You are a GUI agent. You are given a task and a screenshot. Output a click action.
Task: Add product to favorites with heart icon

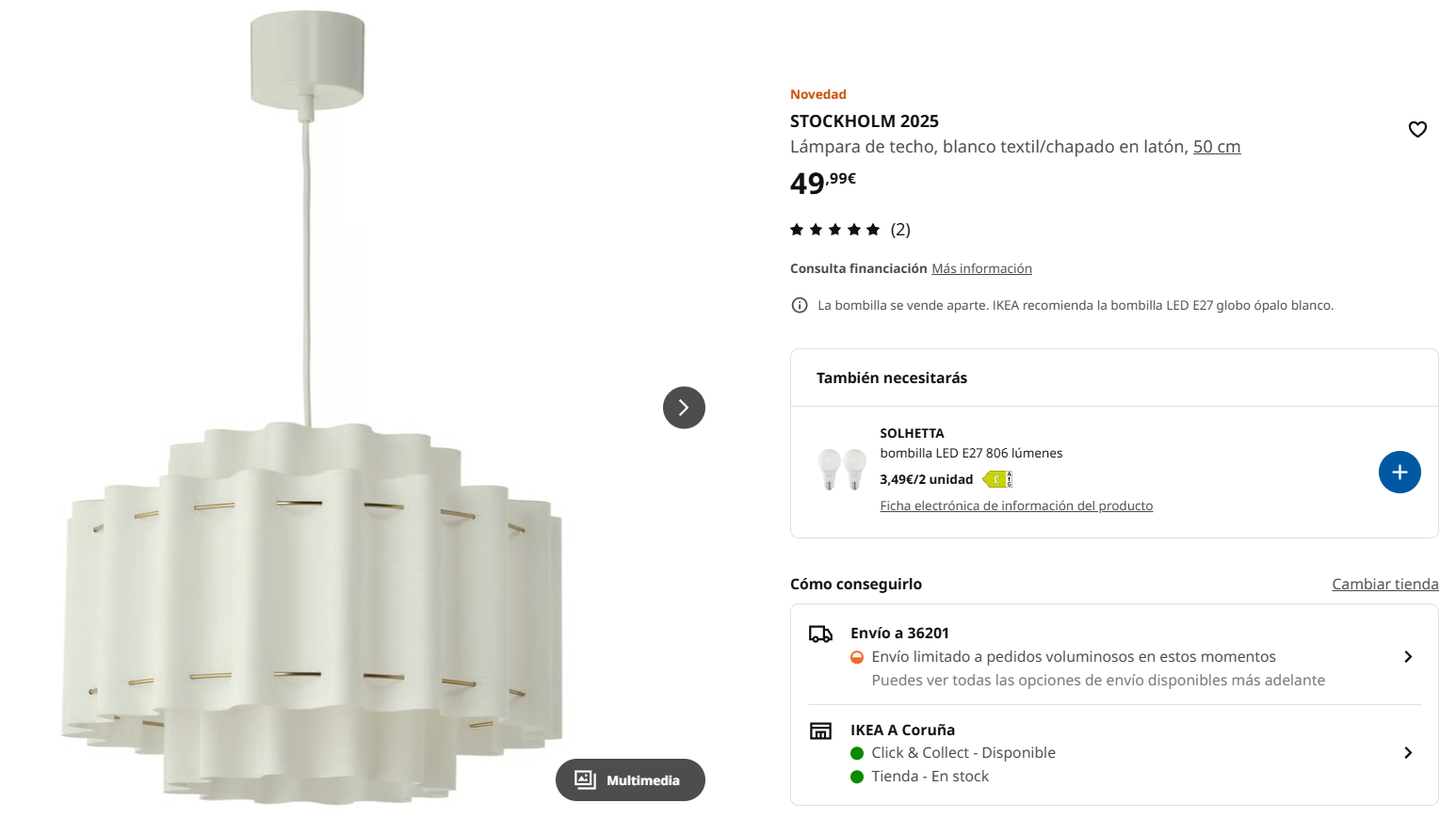(x=1417, y=129)
